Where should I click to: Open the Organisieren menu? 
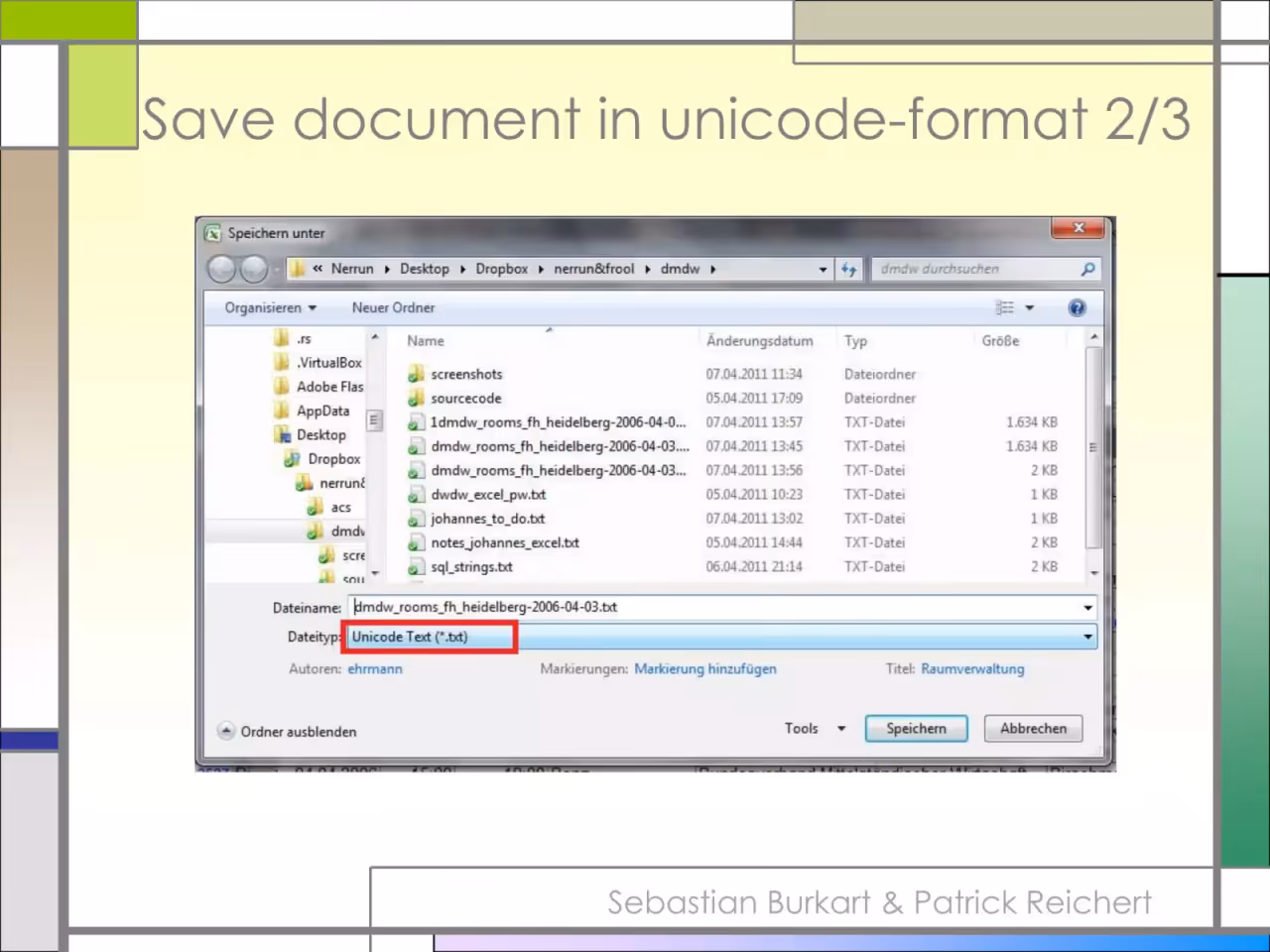pyautogui.click(x=270, y=307)
